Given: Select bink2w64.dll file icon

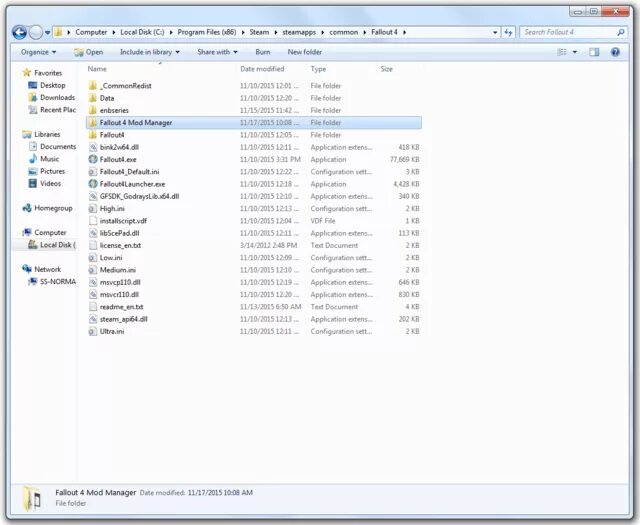Looking at the screenshot, I should click(x=93, y=147).
